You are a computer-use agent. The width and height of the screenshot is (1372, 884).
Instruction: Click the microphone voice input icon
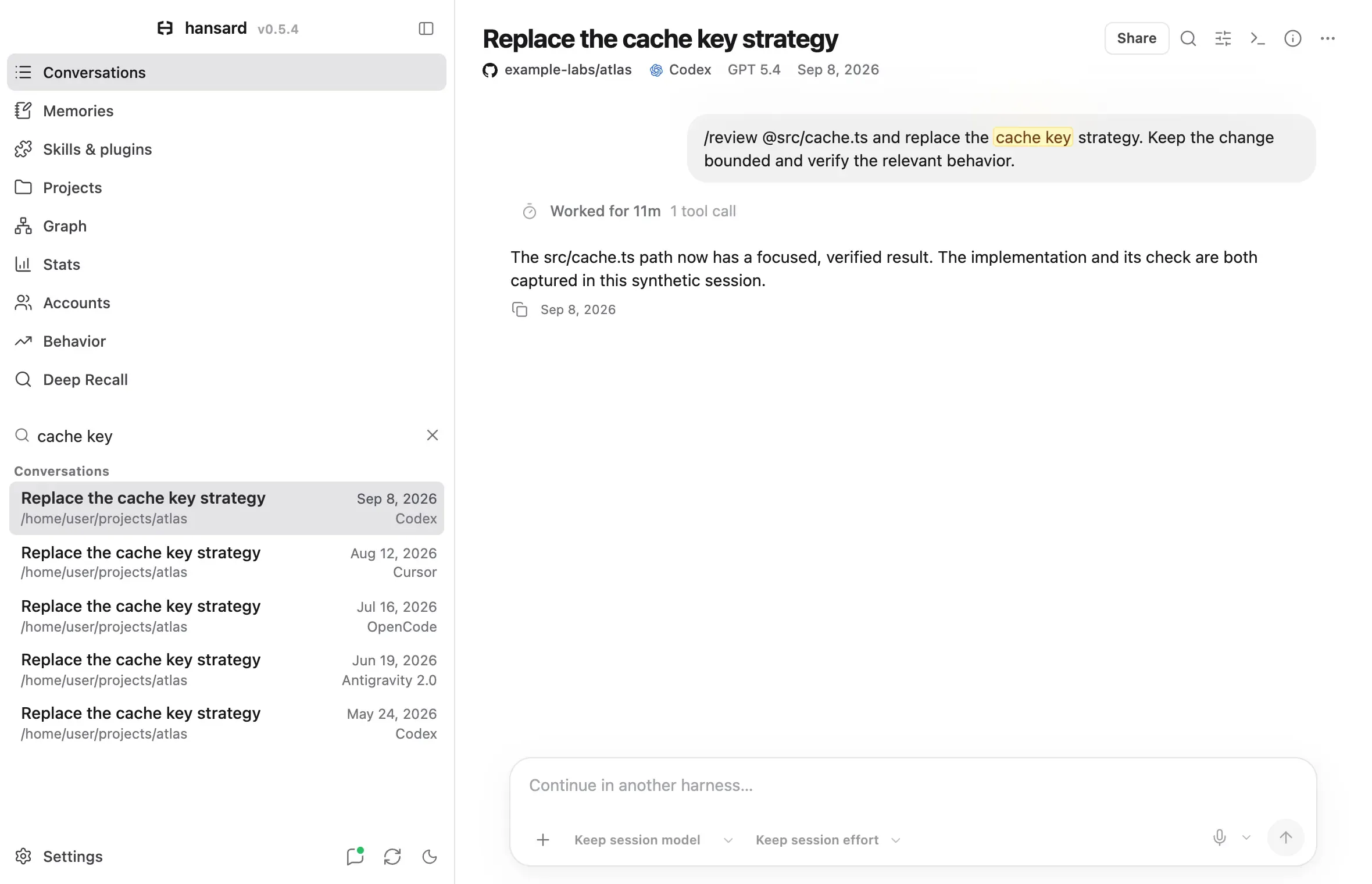[1220, 837]
